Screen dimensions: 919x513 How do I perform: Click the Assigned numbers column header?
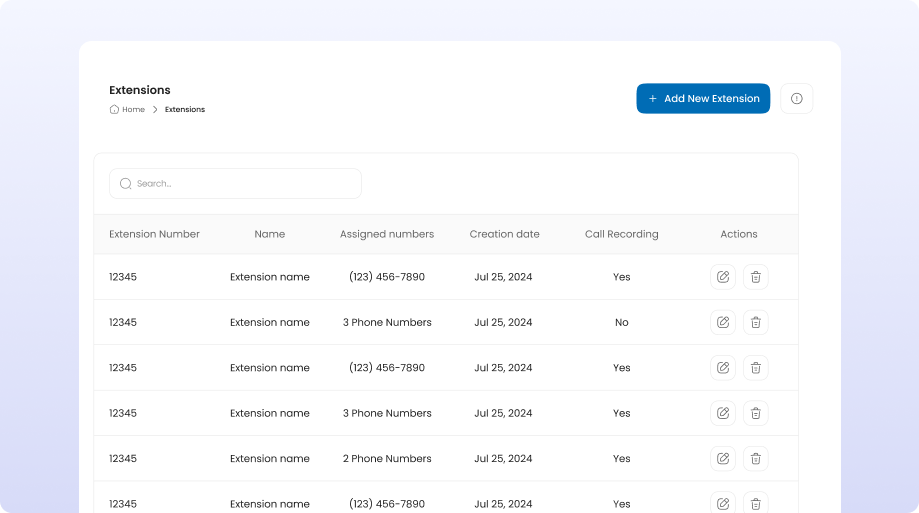coord(387,234)
